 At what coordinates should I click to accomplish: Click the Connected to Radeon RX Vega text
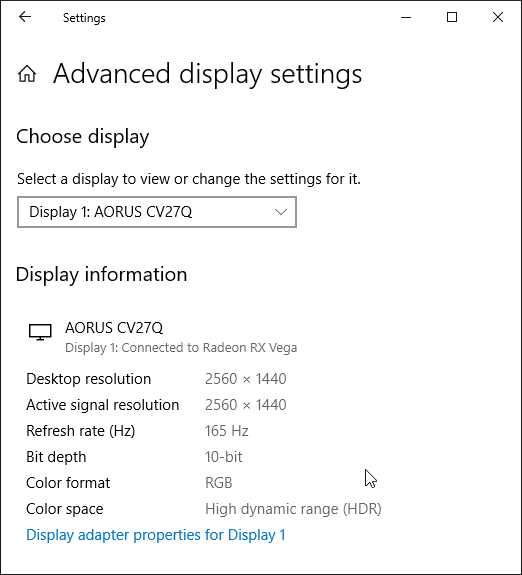[x=209, y=348]
